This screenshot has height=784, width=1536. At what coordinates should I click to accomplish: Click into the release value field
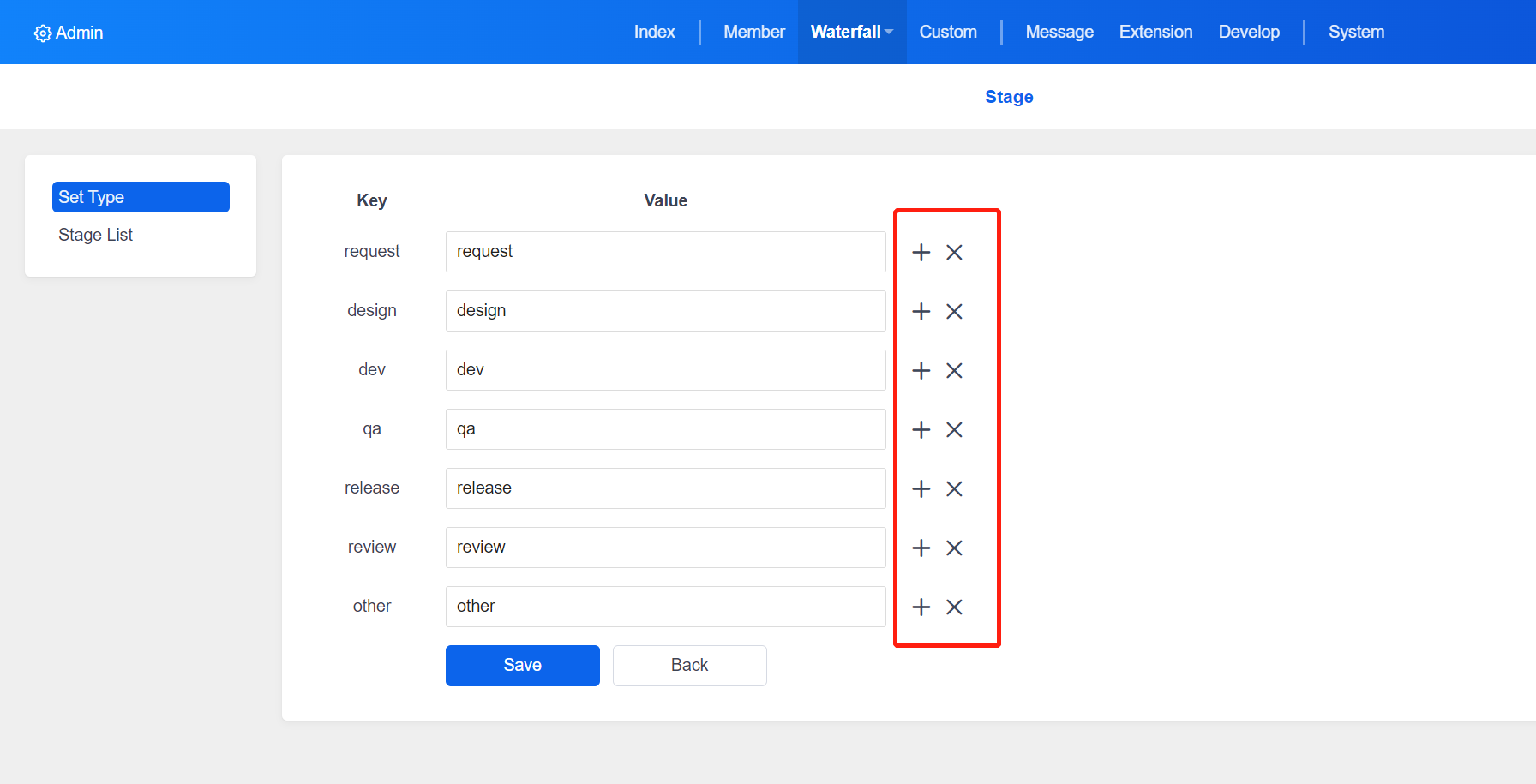(665, 488)
